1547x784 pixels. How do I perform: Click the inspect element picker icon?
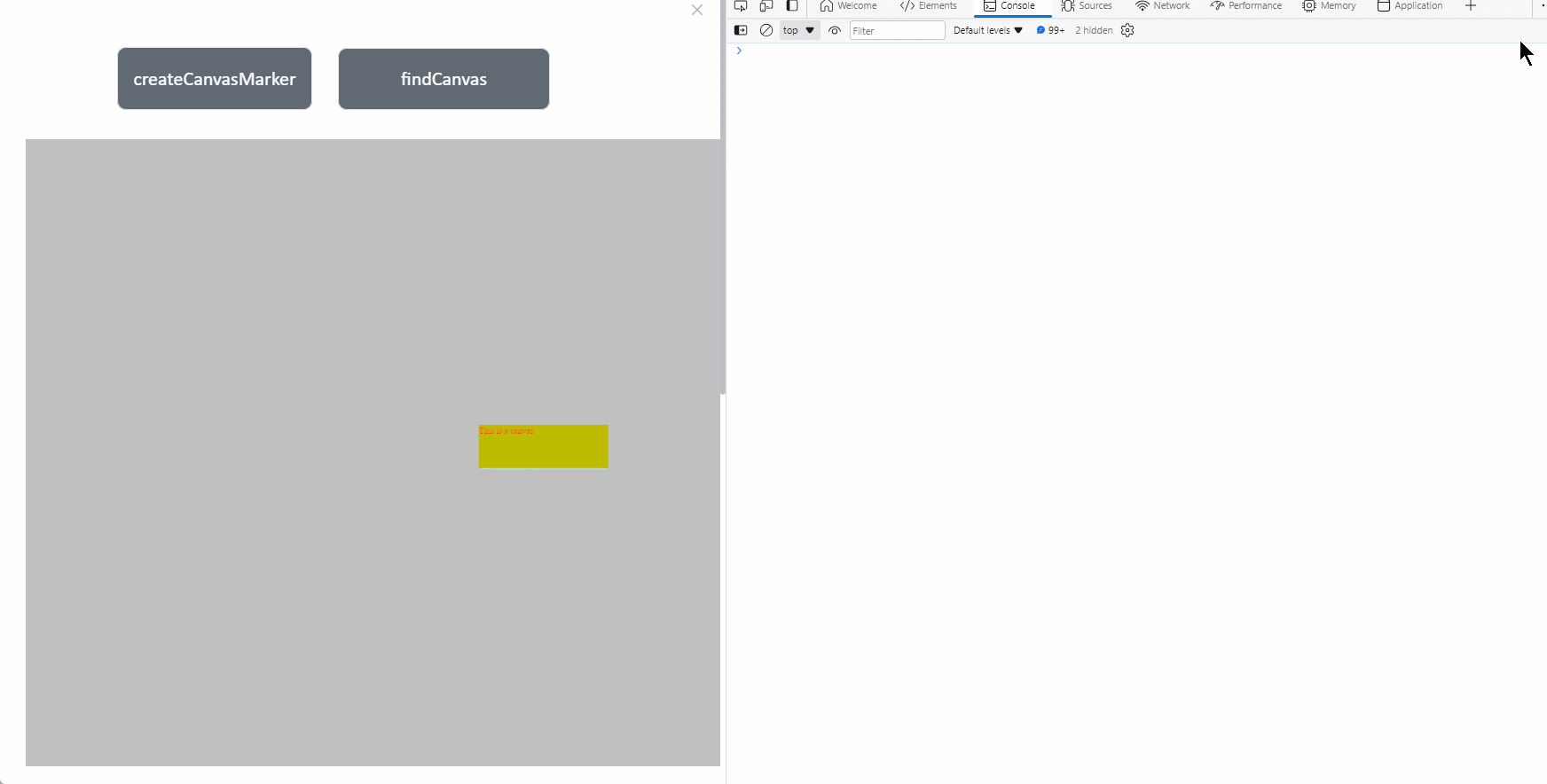tap(741, 6)
